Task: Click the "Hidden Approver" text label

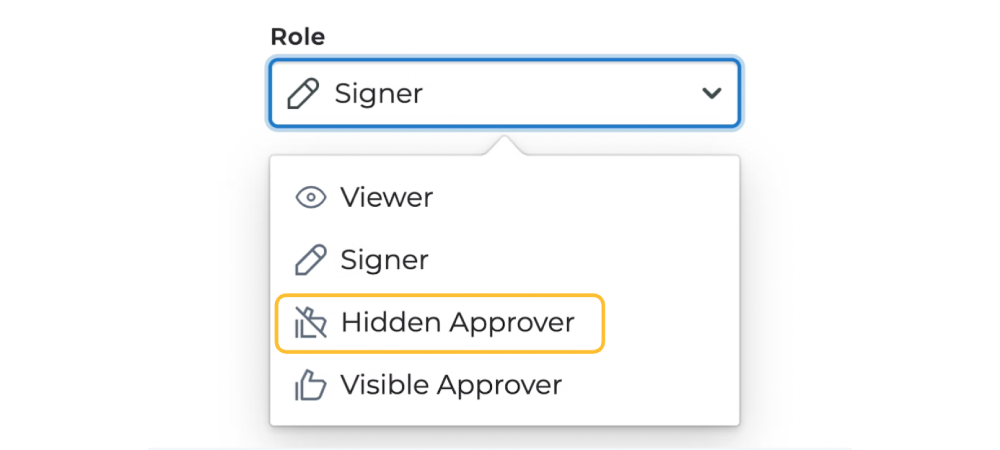Action: tap(457, 323)
